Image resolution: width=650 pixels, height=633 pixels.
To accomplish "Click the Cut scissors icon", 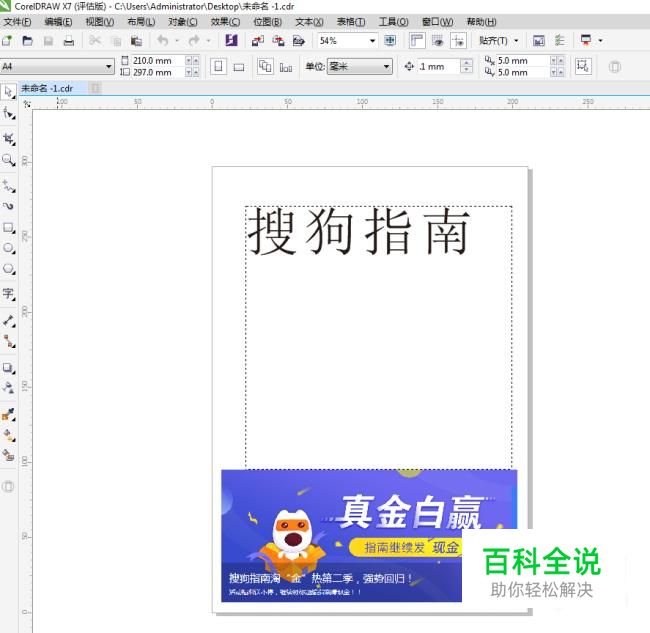I will [95, 41].
